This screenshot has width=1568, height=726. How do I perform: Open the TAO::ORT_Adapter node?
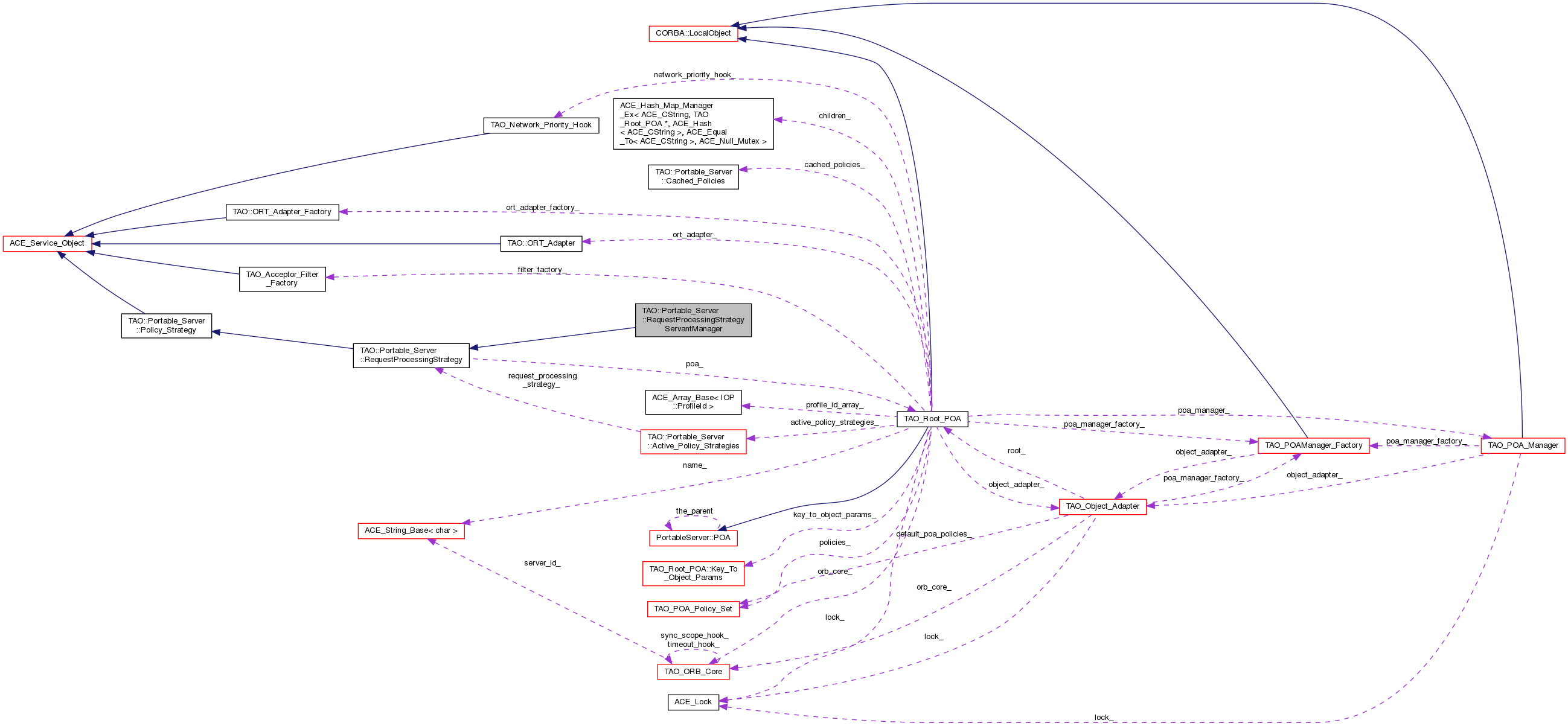point(541,243)
